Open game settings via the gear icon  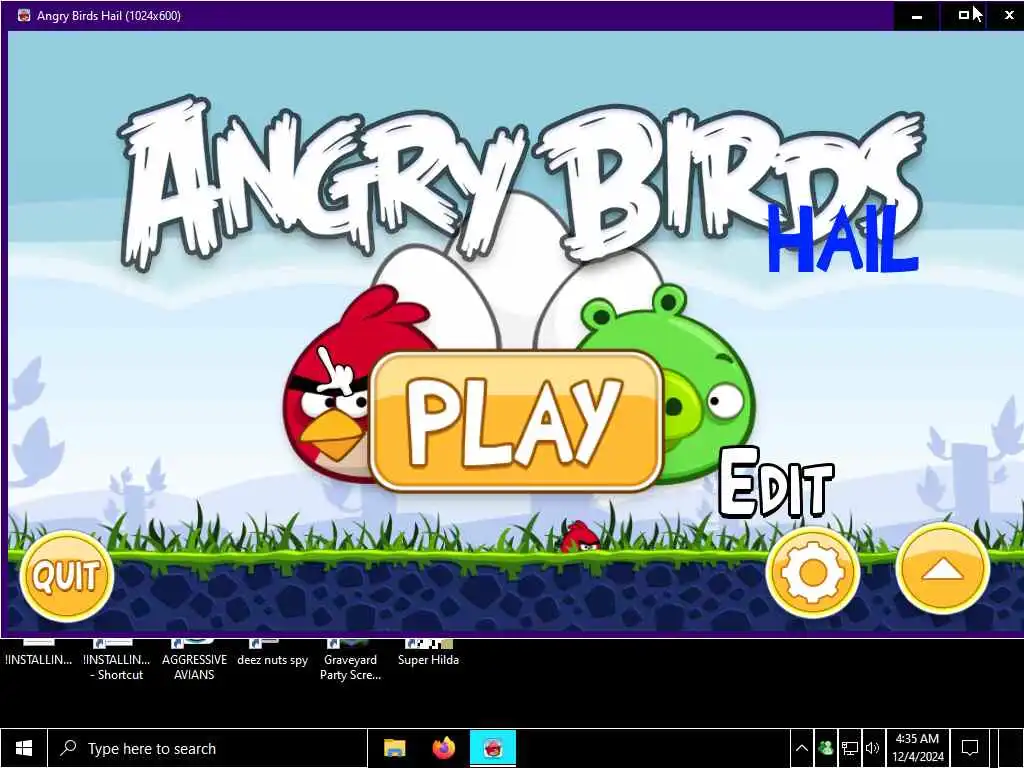(812, 572)
